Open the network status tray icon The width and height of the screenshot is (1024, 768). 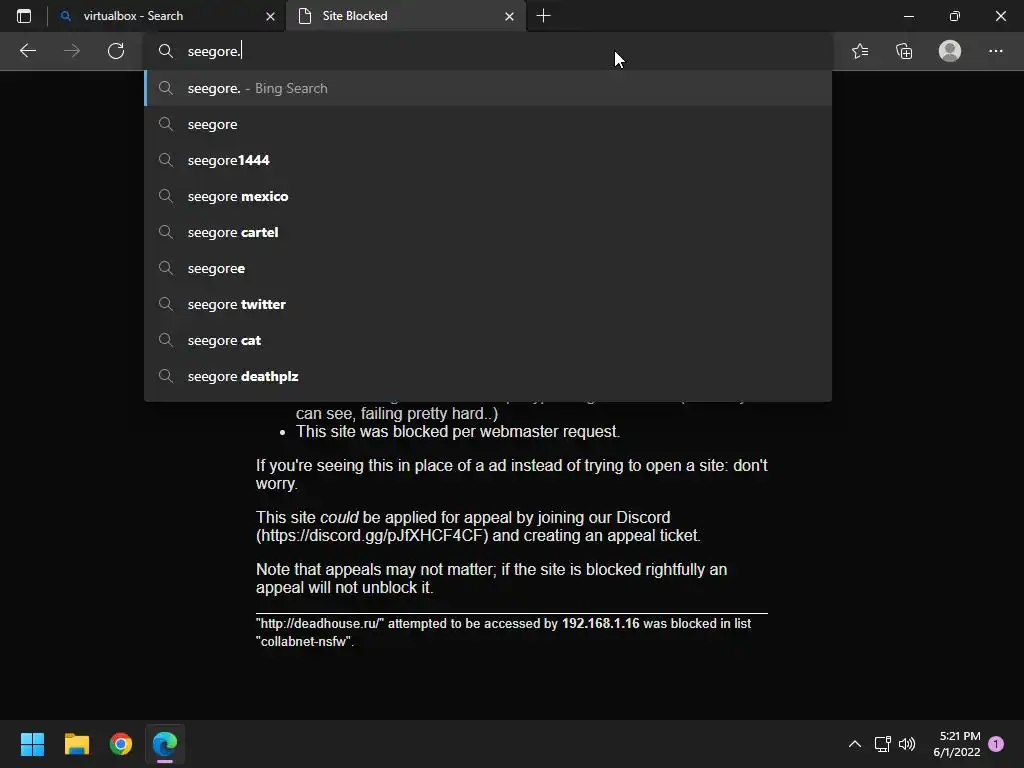pyautogui.click(x=882, y=744)
